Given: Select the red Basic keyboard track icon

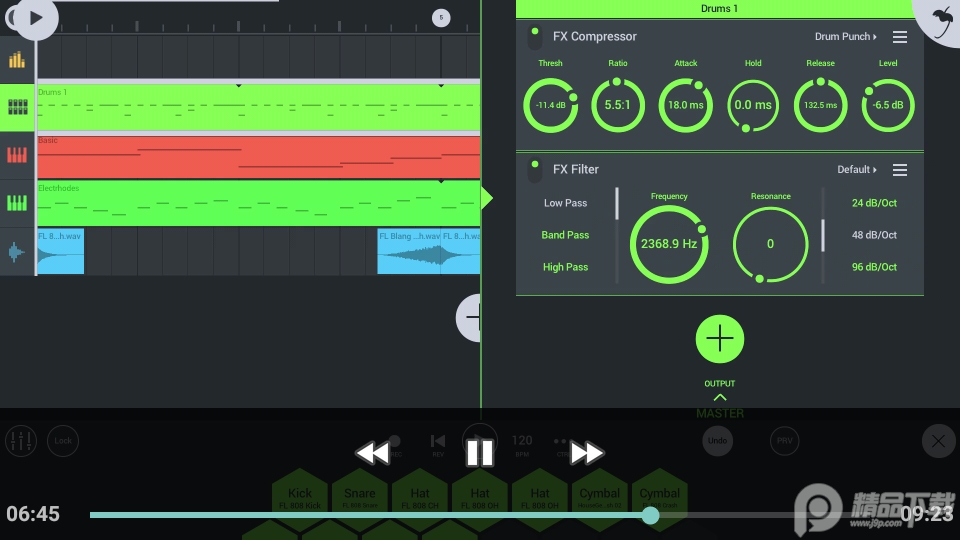Looking at the screenshot, I should tap(17, 155).
